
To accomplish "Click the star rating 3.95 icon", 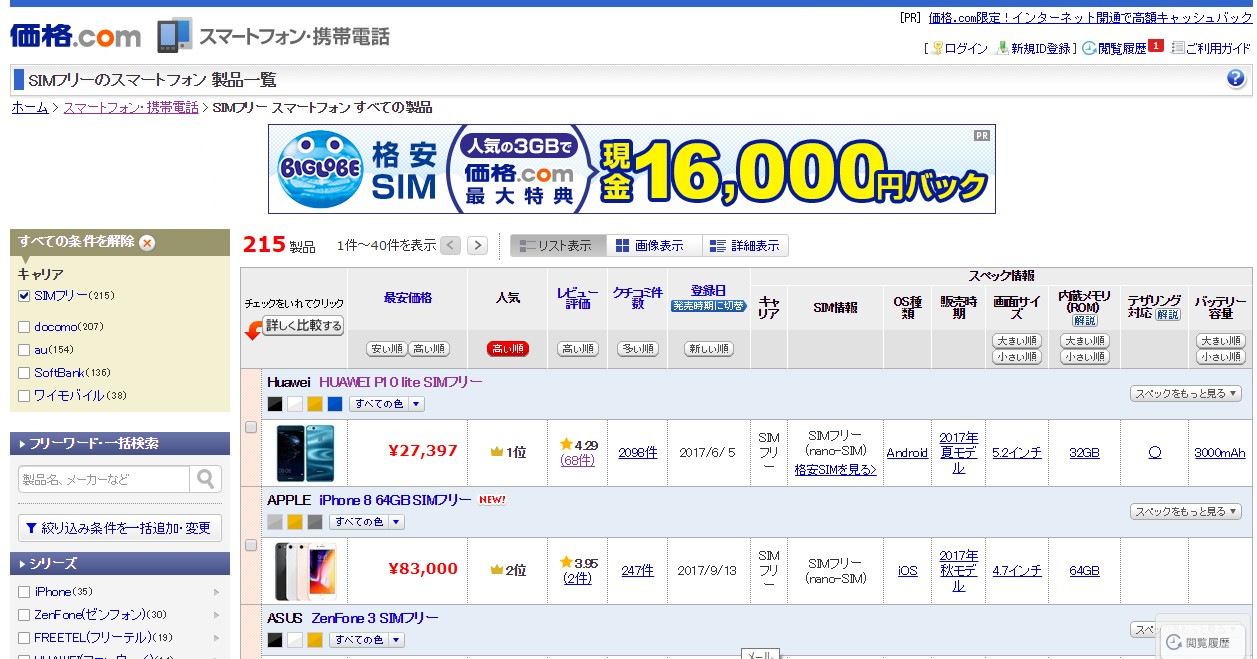I will [x=566, y=563].
